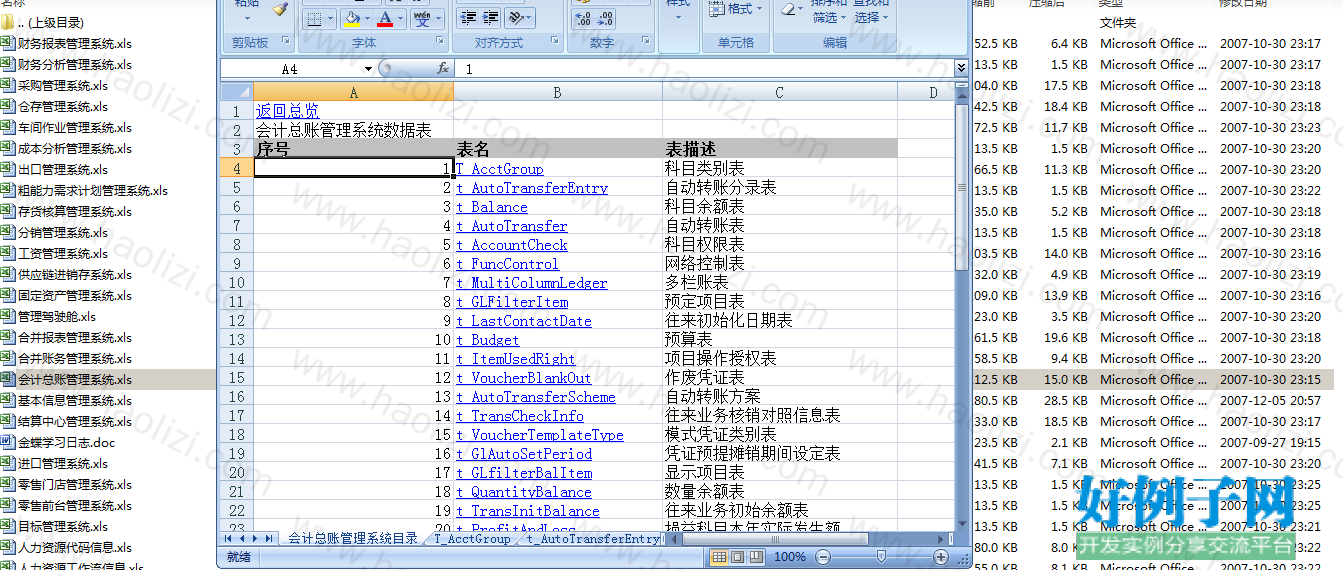Click the phonetic guide wén icon
1343x570 pixels.
[422, 18]
